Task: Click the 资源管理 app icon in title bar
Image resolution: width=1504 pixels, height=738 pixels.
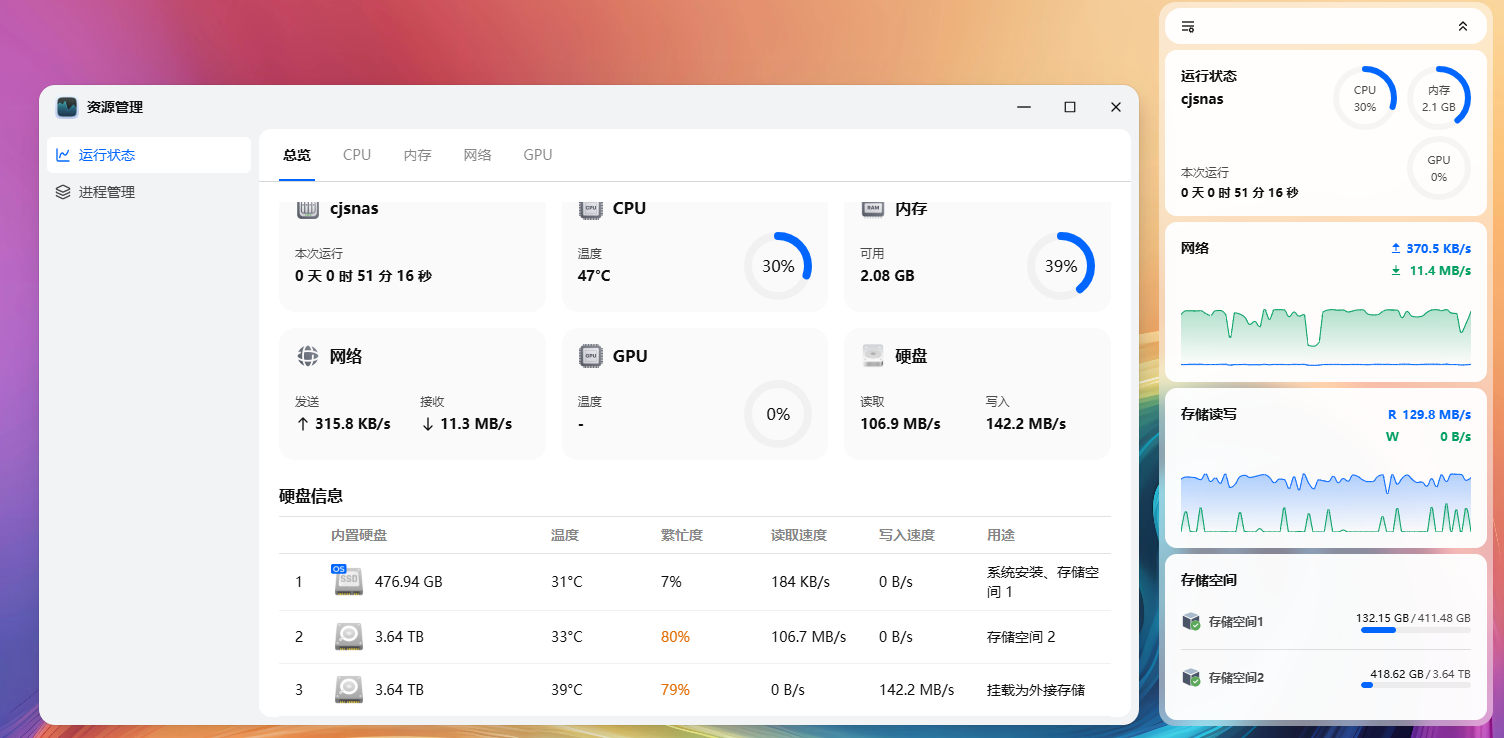Action: click(66, 107)
